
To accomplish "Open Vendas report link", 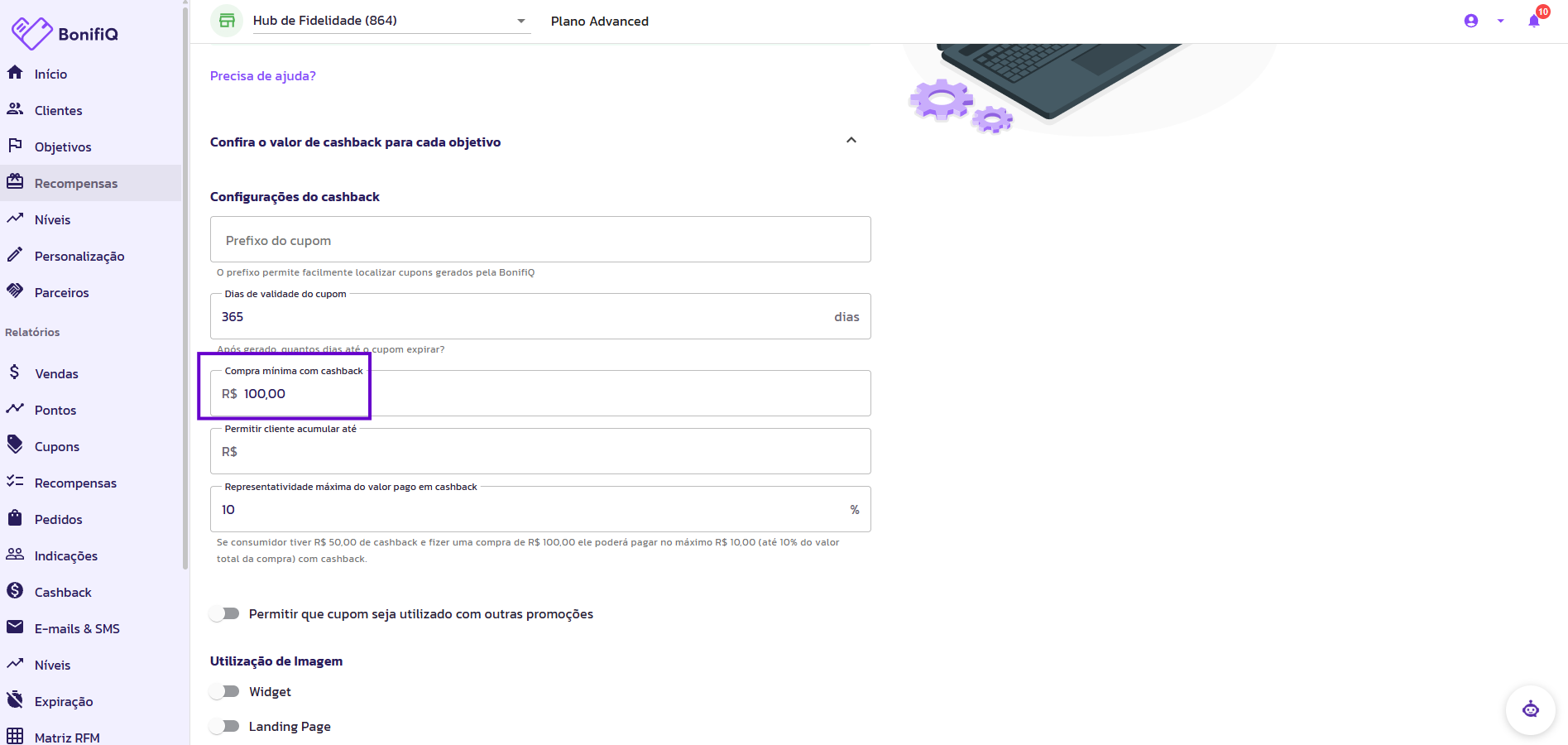I will point(90,373).
